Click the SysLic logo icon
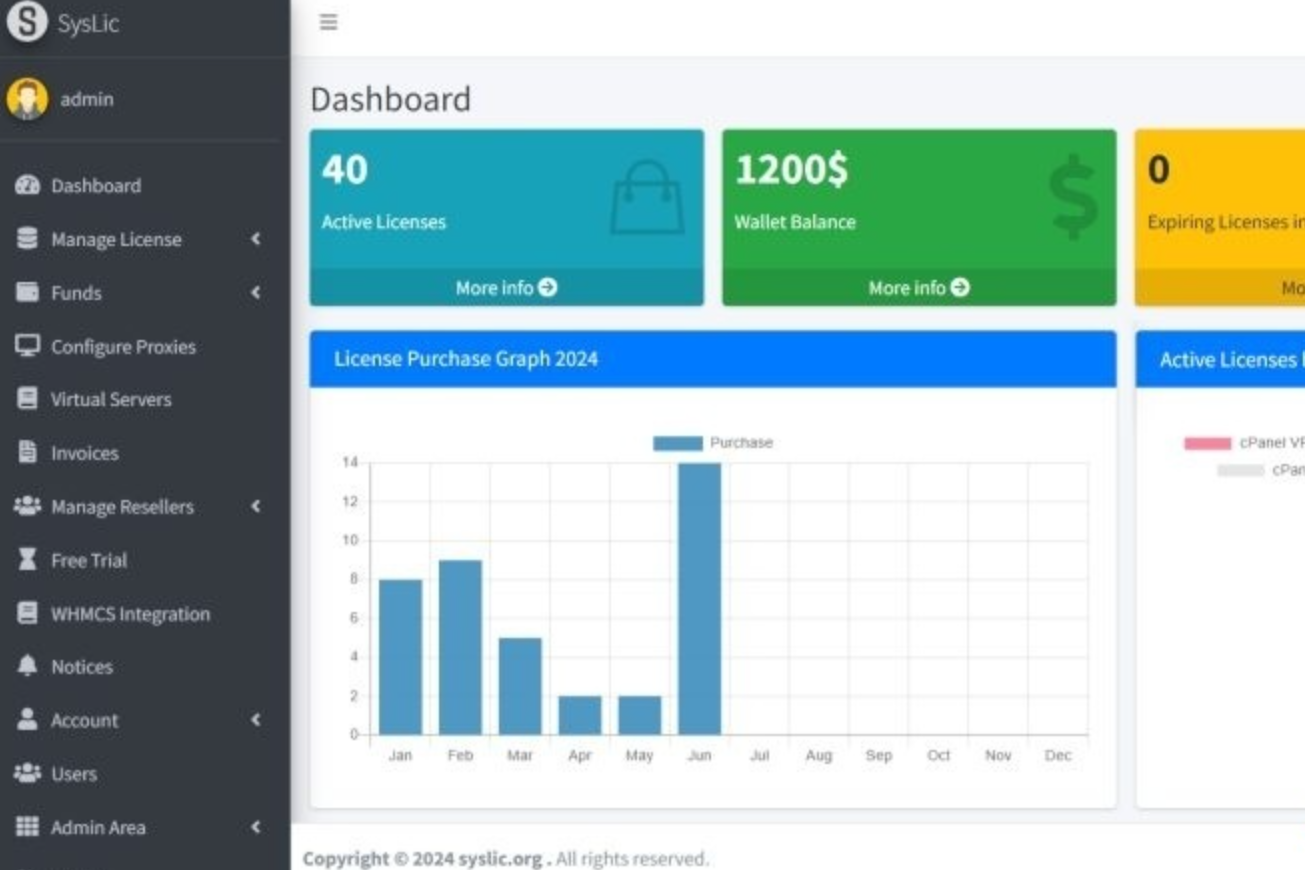The image size is (1305, 870). pyautogui.click(x=27, y=22)
